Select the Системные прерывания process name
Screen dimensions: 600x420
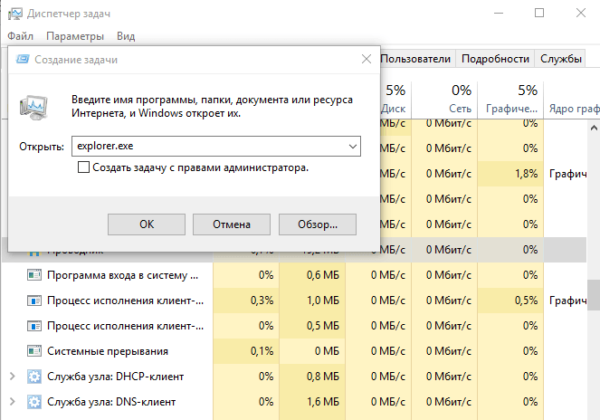108,351
